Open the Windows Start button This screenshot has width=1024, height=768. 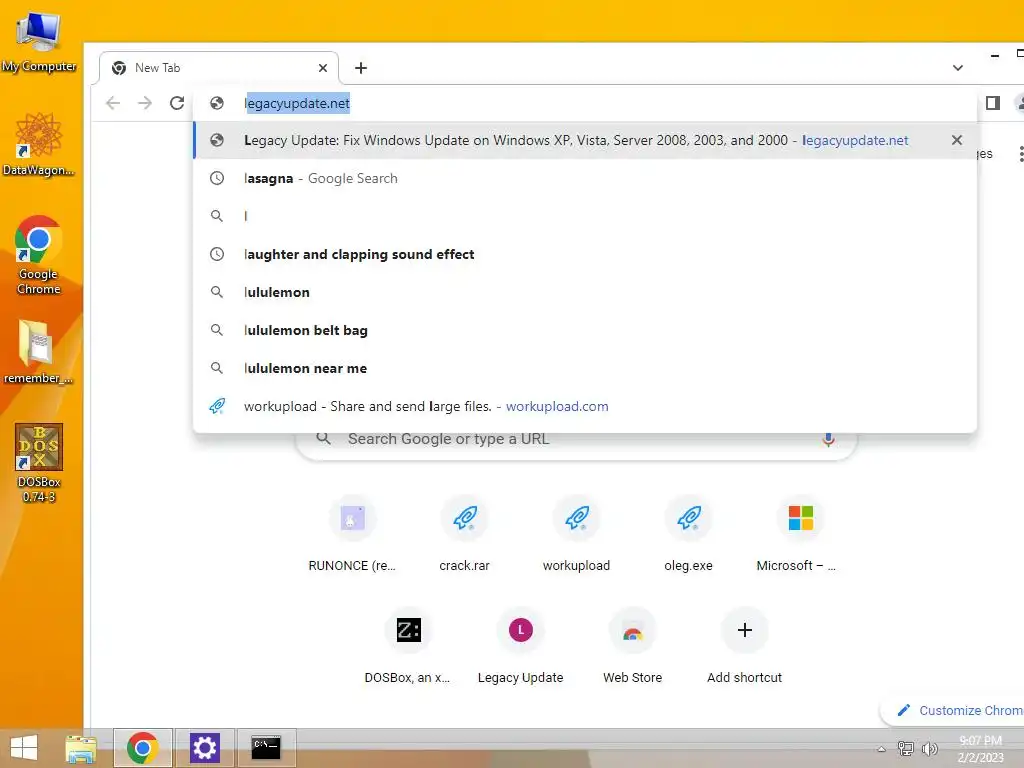click(24, 748)
